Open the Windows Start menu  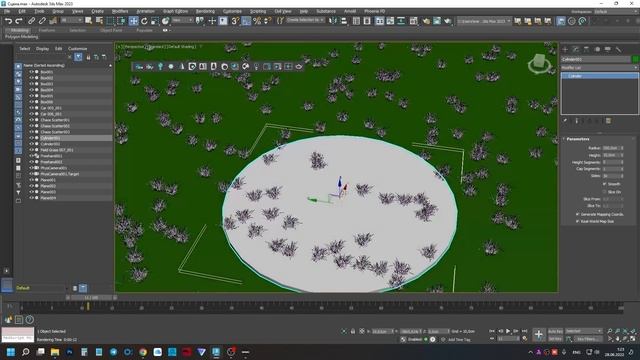tap(11, 352)
